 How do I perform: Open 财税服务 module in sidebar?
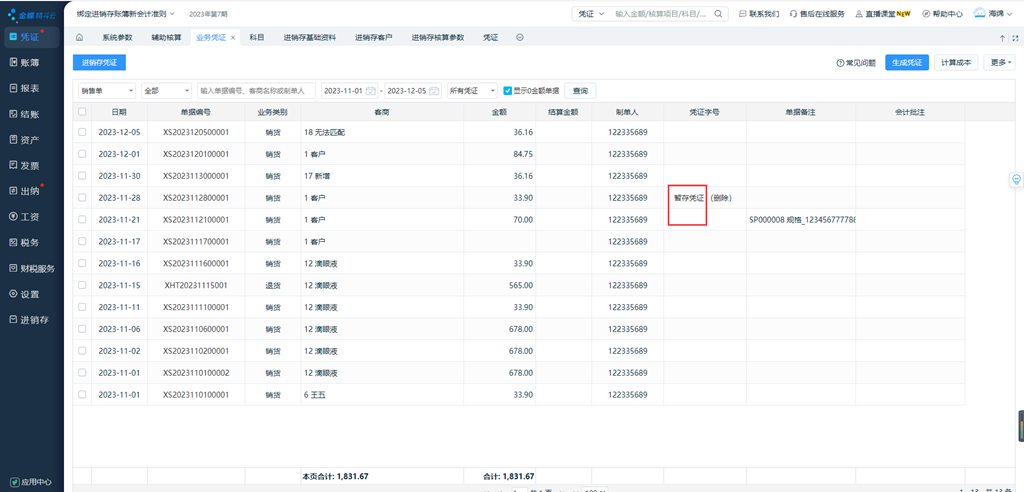(x=30, y=268)
